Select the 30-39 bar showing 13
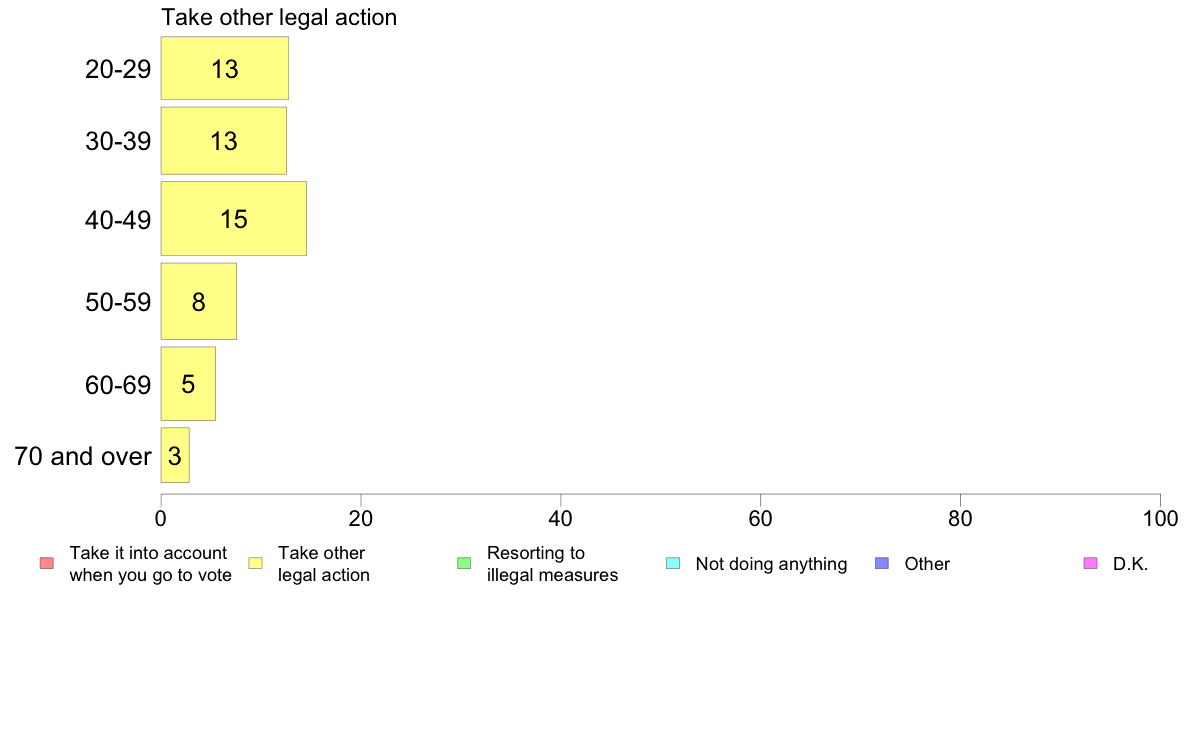Screen dimensions: 1188x736 (224, 141)
